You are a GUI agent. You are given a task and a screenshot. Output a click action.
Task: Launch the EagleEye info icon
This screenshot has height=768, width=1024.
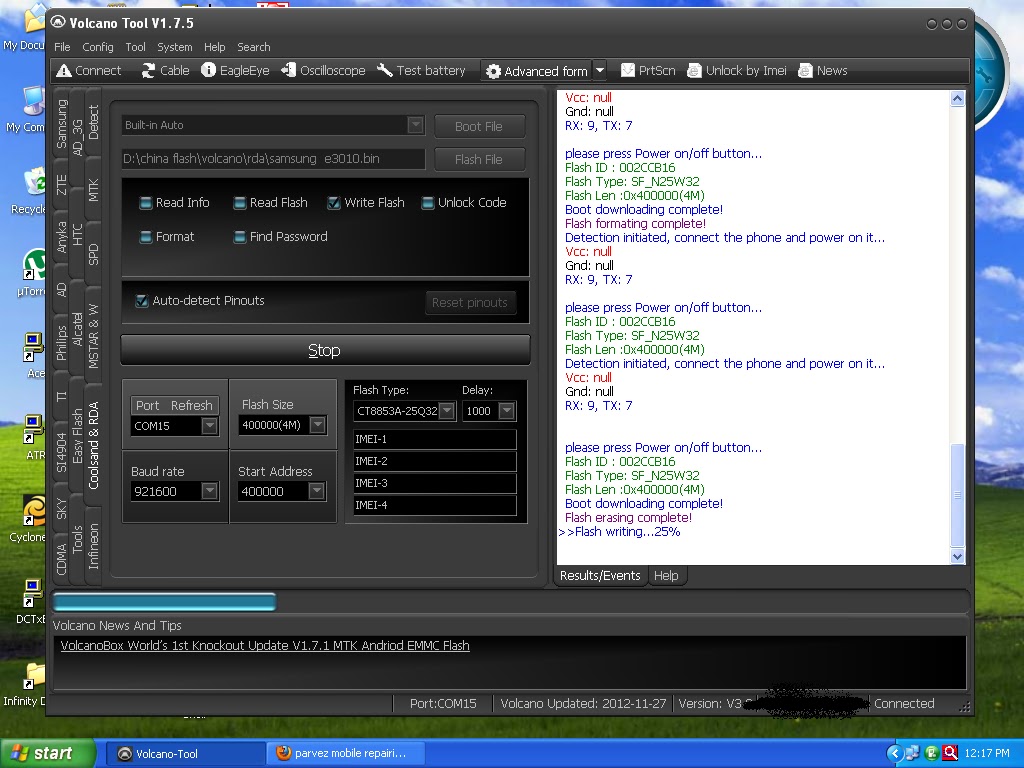click(x=208, y=70)
